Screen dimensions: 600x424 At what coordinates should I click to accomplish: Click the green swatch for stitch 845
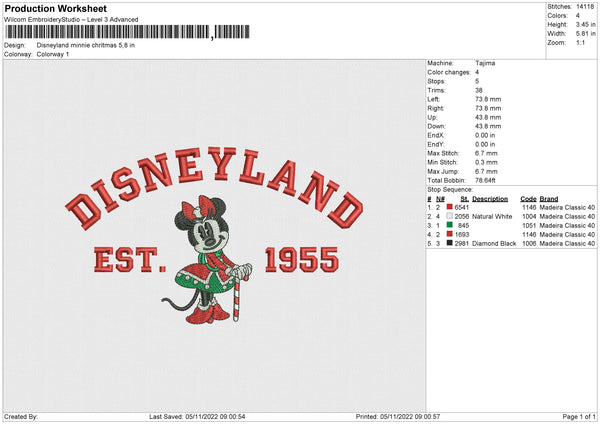(450, 225)
